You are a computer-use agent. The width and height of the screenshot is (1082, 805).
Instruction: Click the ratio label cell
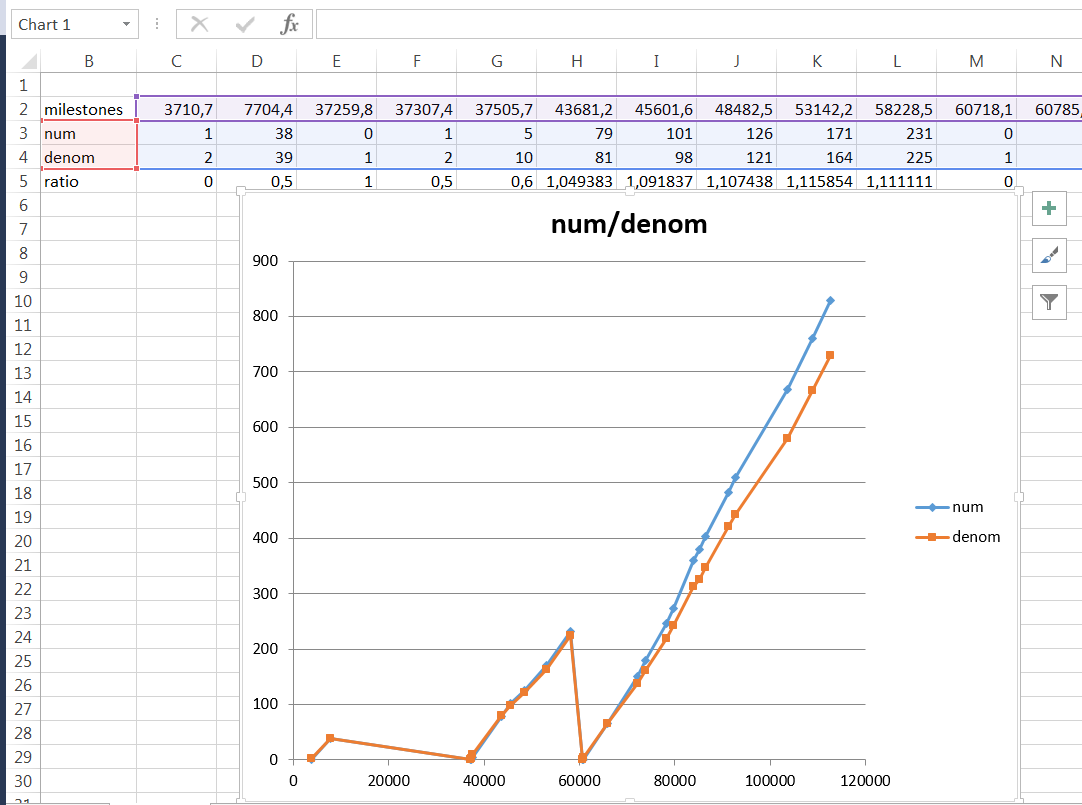pos(88,182)
